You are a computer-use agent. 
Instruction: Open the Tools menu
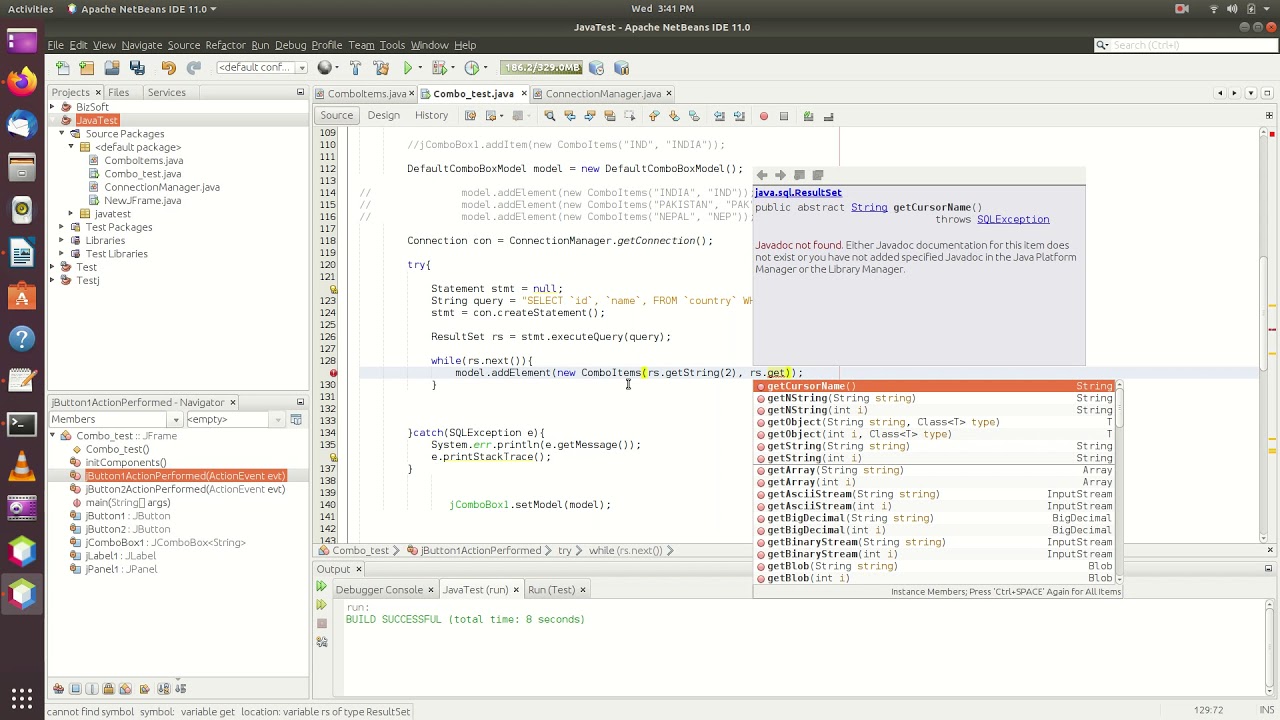coord(392,45)
